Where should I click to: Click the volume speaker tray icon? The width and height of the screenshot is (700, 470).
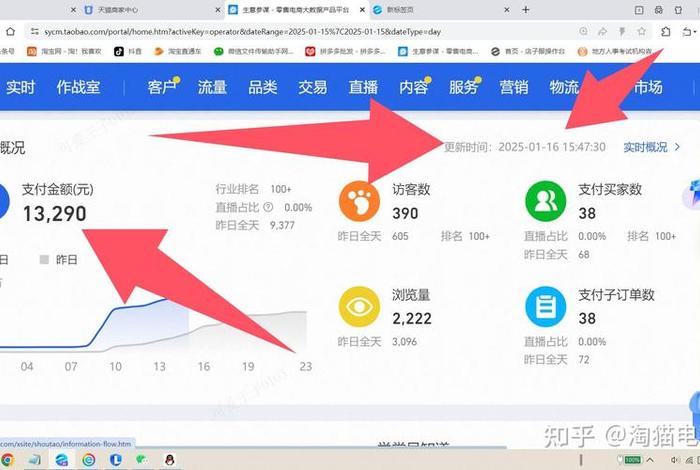pyautogui.click(x=674, y=460)
